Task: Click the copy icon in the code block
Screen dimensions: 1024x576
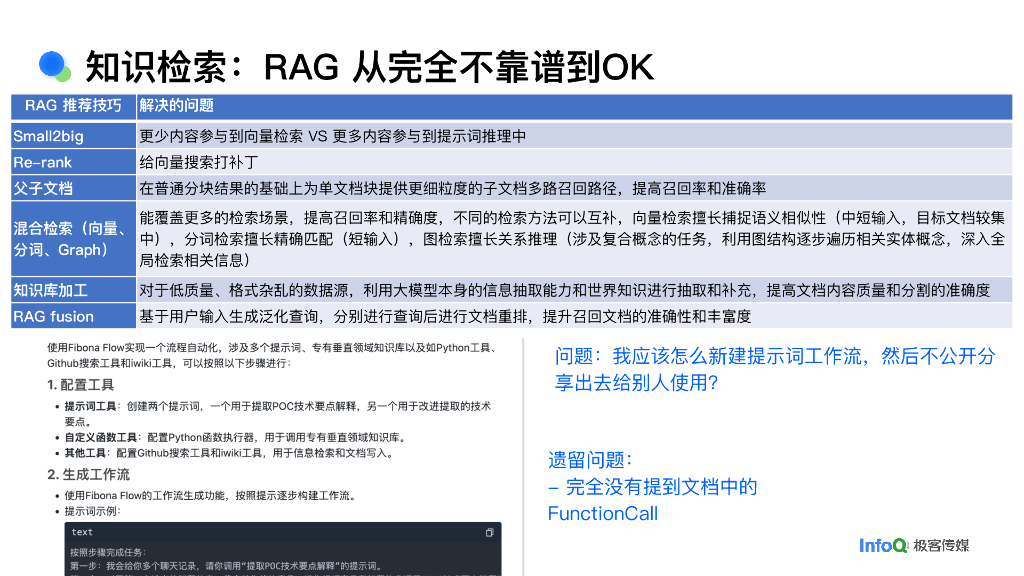Action: pos(489,533)
